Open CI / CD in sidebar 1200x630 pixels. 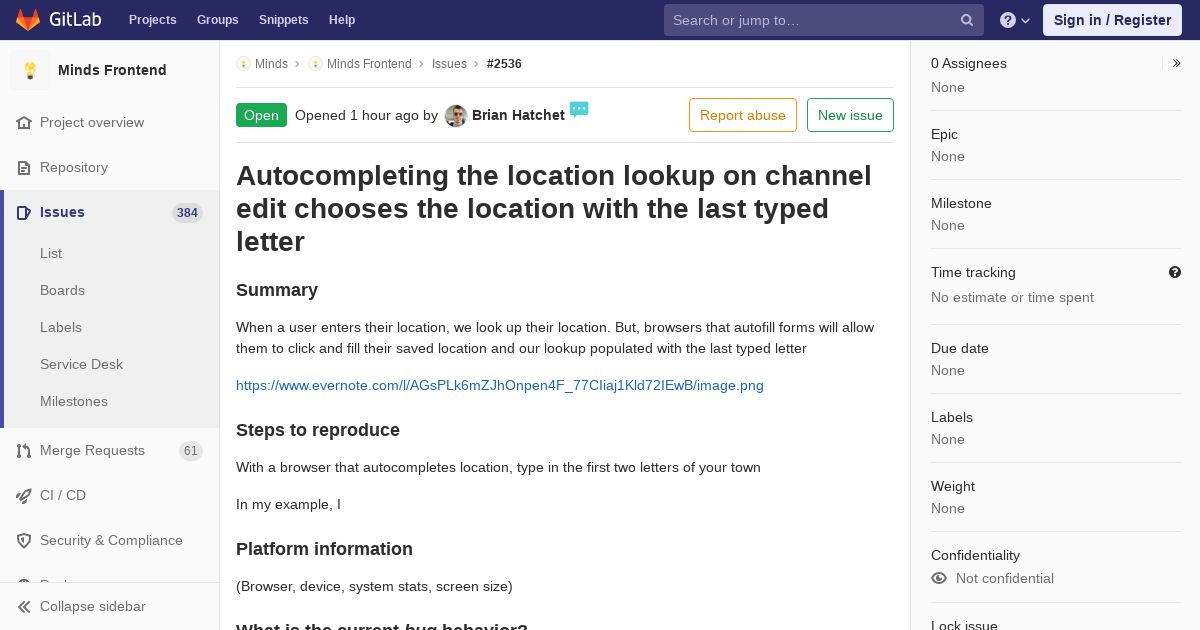click(63, 495)
